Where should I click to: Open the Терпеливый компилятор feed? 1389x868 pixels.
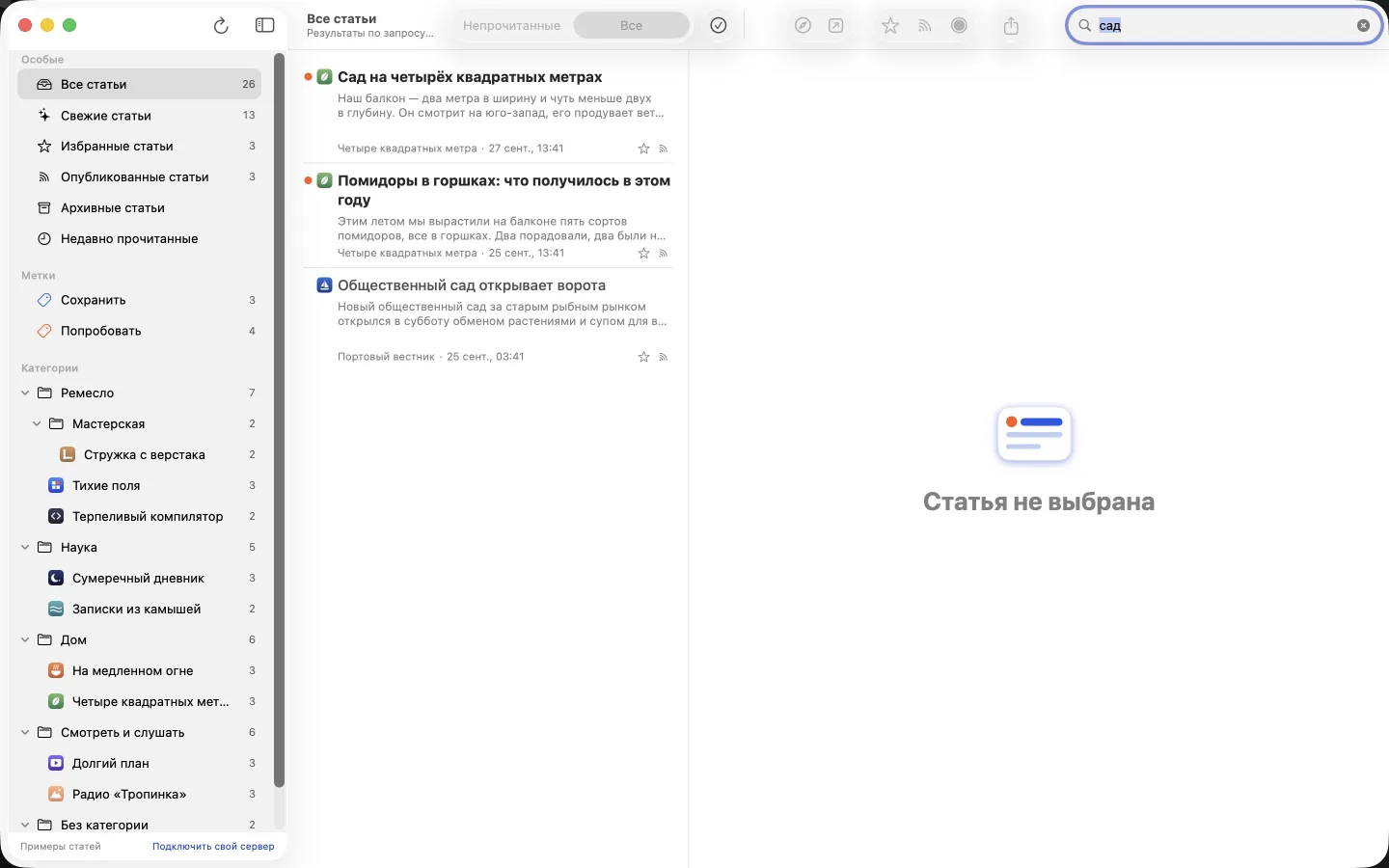pyautogui.click(x=139, y=517)
